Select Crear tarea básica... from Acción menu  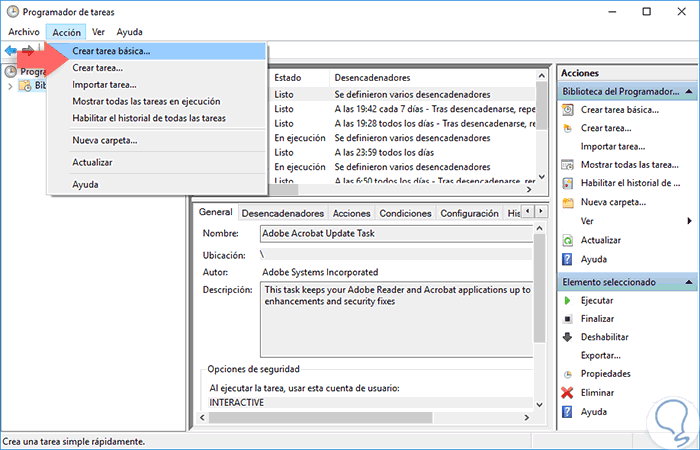point(157,51)
